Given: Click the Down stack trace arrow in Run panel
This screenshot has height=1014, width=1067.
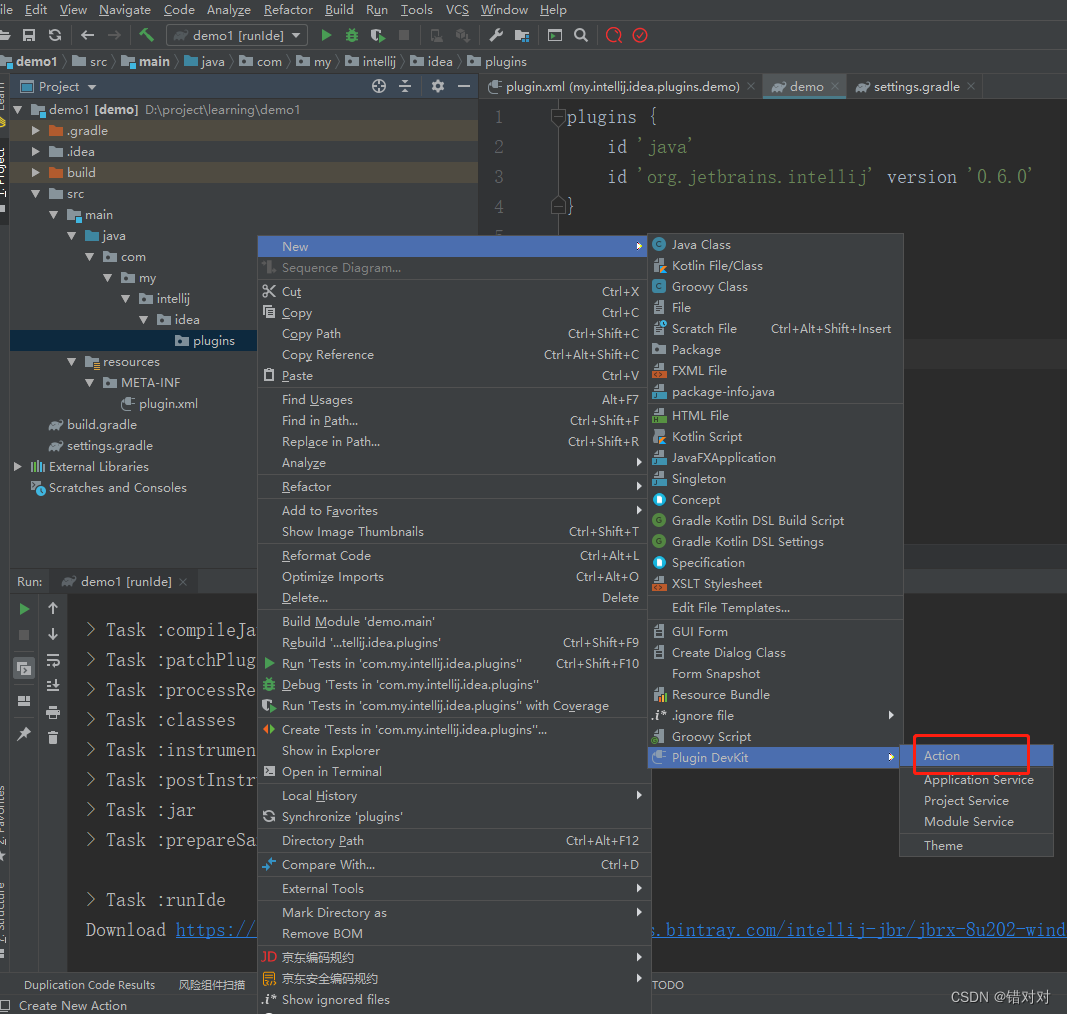Looking at the screenshot, I should [53, 634].
